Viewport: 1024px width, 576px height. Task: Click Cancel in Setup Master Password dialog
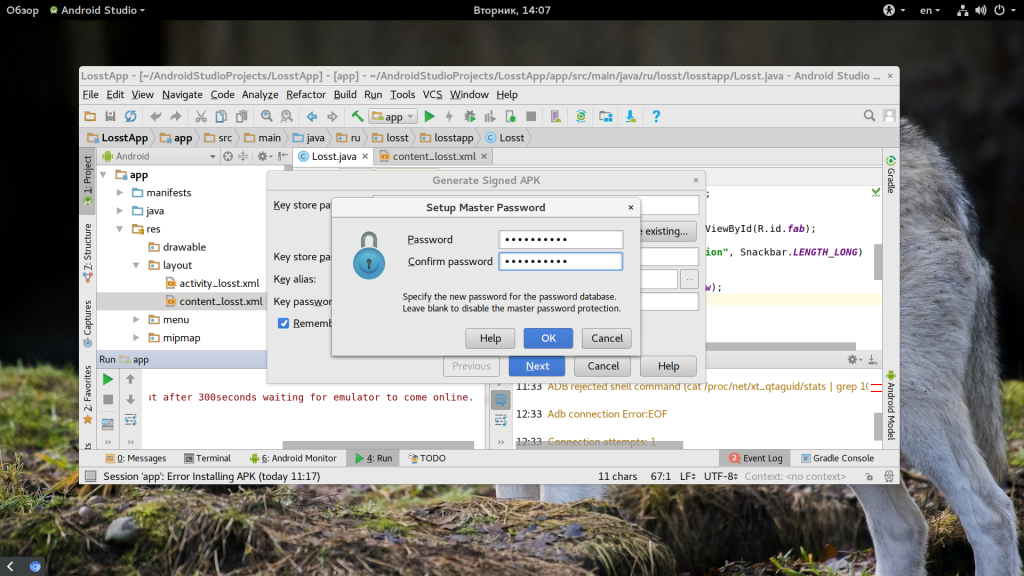(x=607, y=338)
